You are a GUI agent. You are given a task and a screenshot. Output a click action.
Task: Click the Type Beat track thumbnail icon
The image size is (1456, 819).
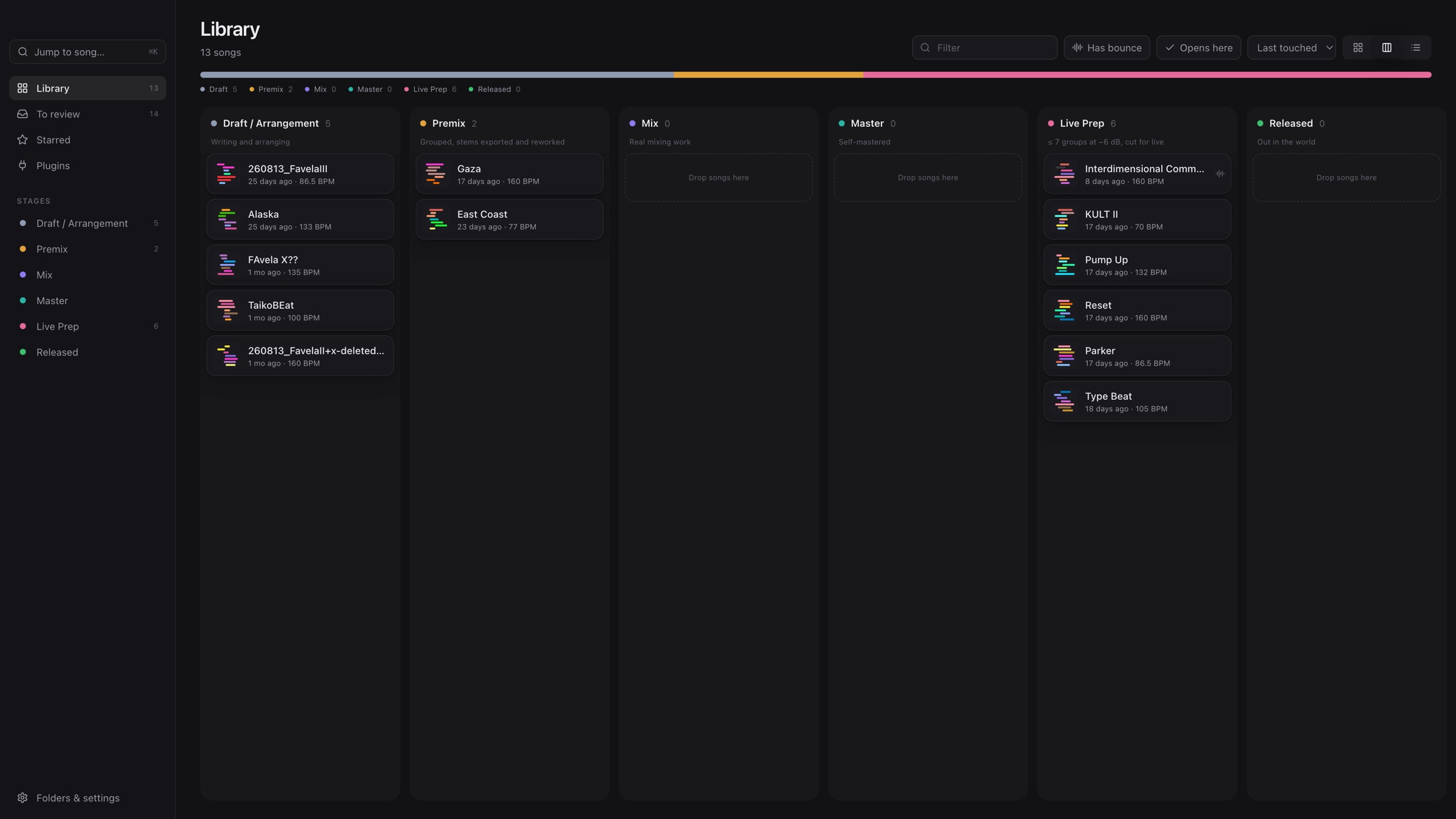[x=1064, y=401]
